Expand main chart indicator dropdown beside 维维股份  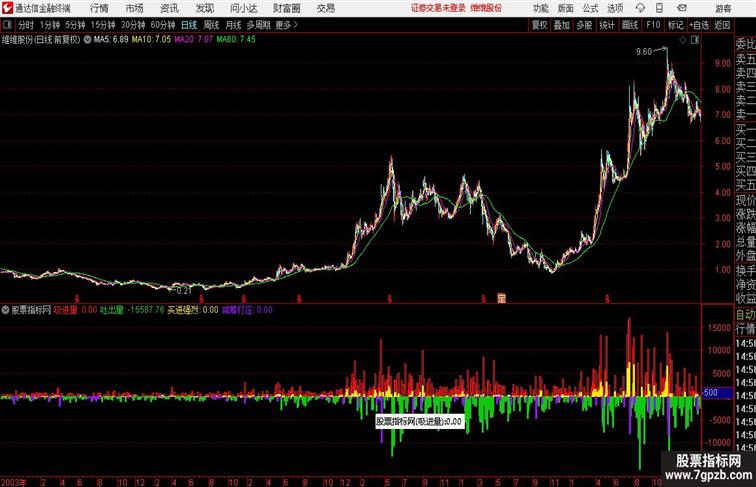point(87,40)
